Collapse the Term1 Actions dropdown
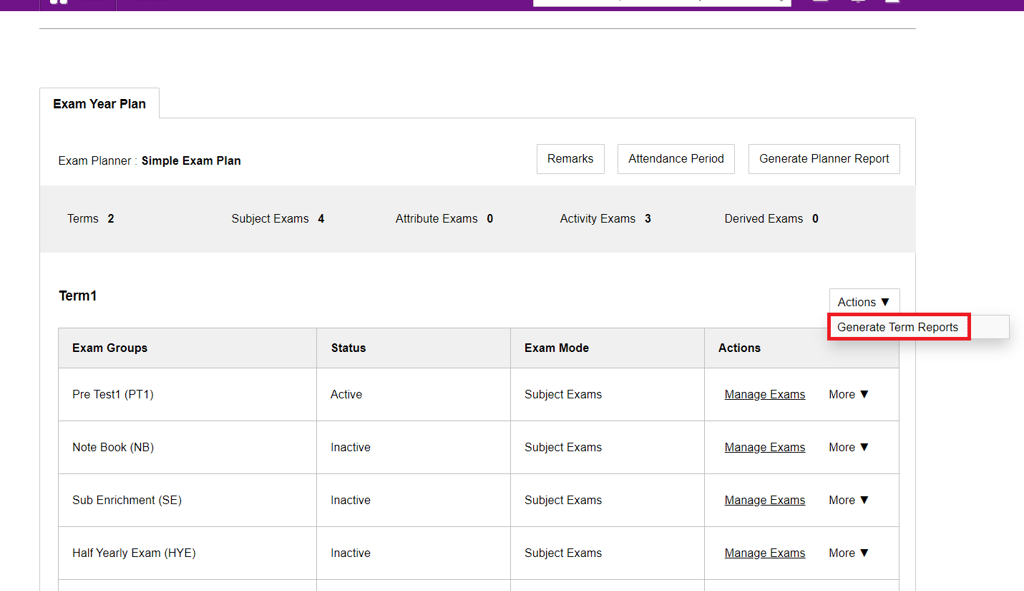Screen dimensions: 1024x591 [x=864, y=302]
